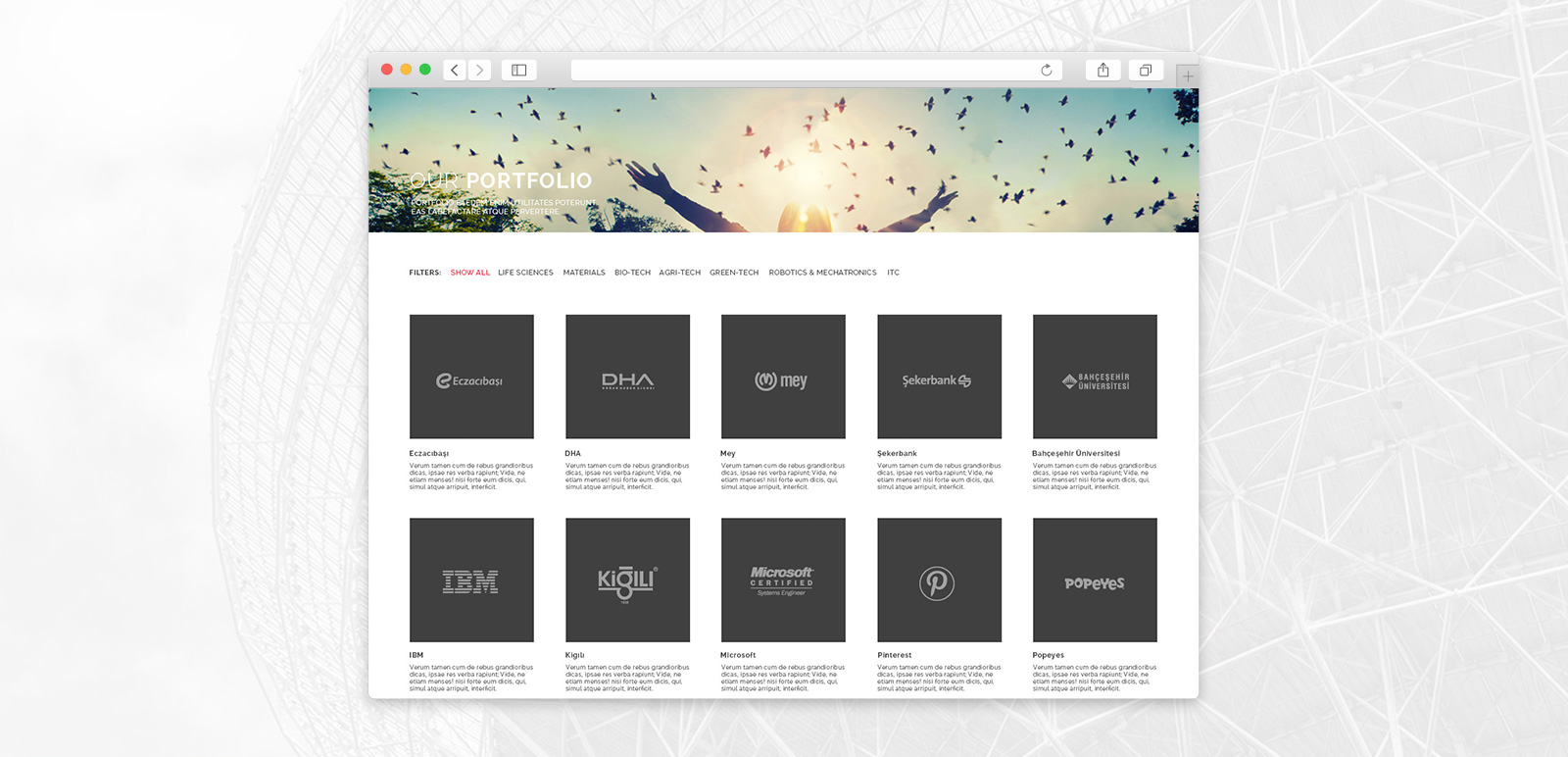
Task: Minimize window with yellow button
Action: [x=406, y=70]
